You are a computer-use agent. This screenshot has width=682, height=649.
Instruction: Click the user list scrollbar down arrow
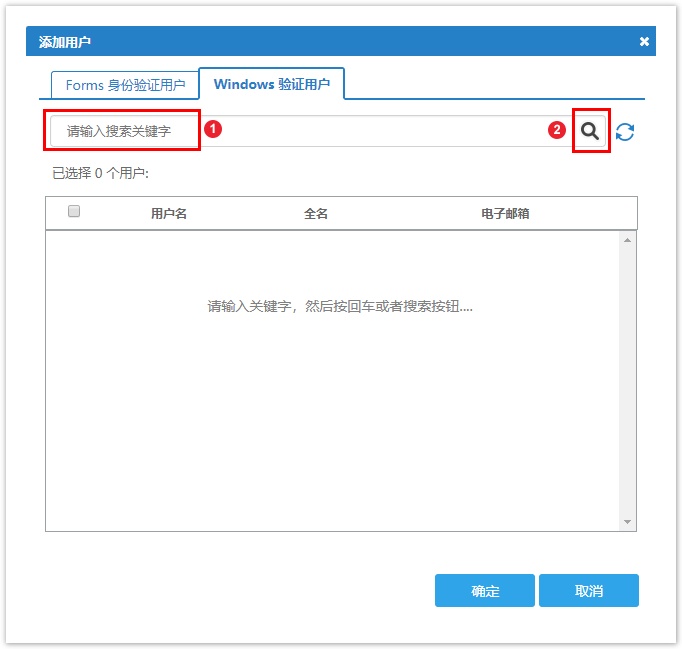(627, 522)
